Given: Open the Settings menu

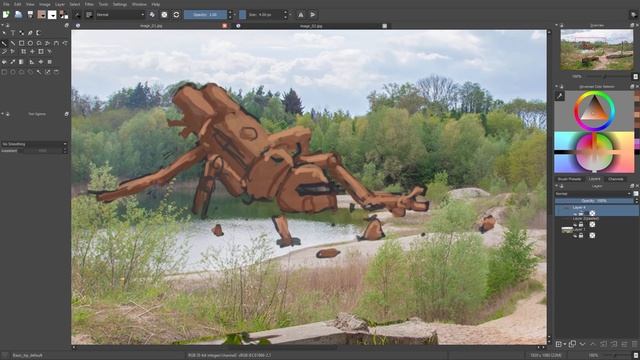Looking at the screenshot, I should click(120, 4).
